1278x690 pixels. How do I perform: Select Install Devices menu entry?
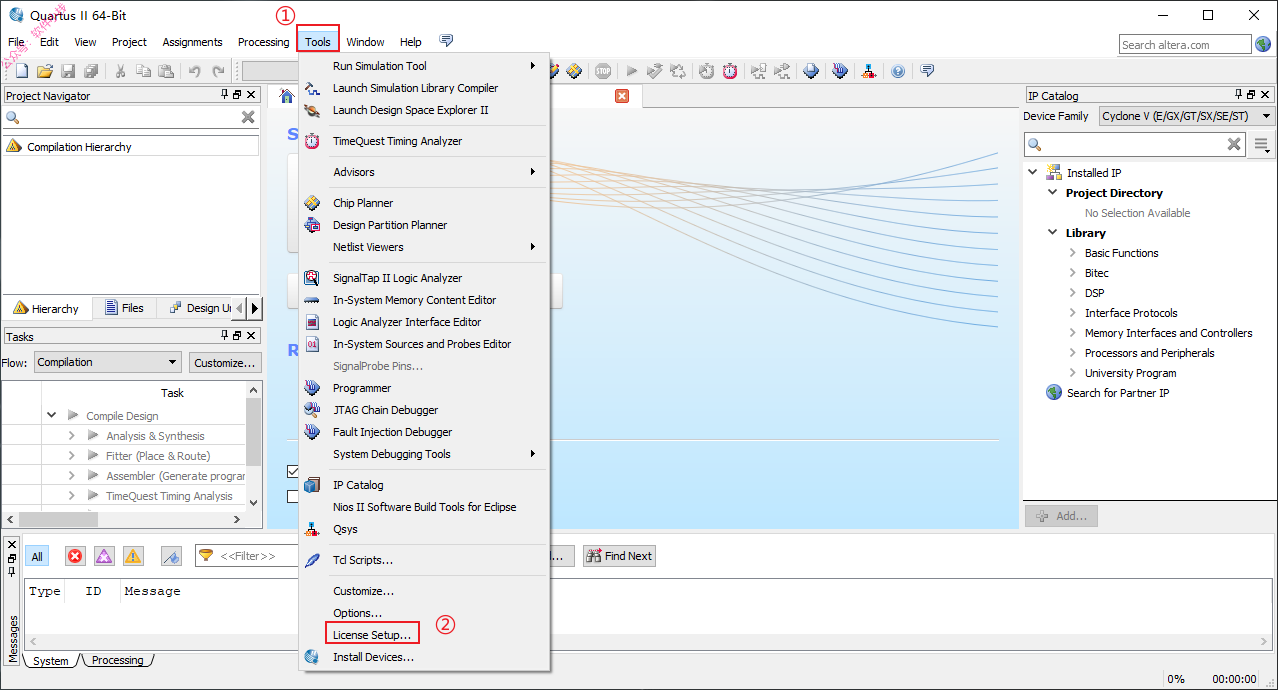pos(426,657)
